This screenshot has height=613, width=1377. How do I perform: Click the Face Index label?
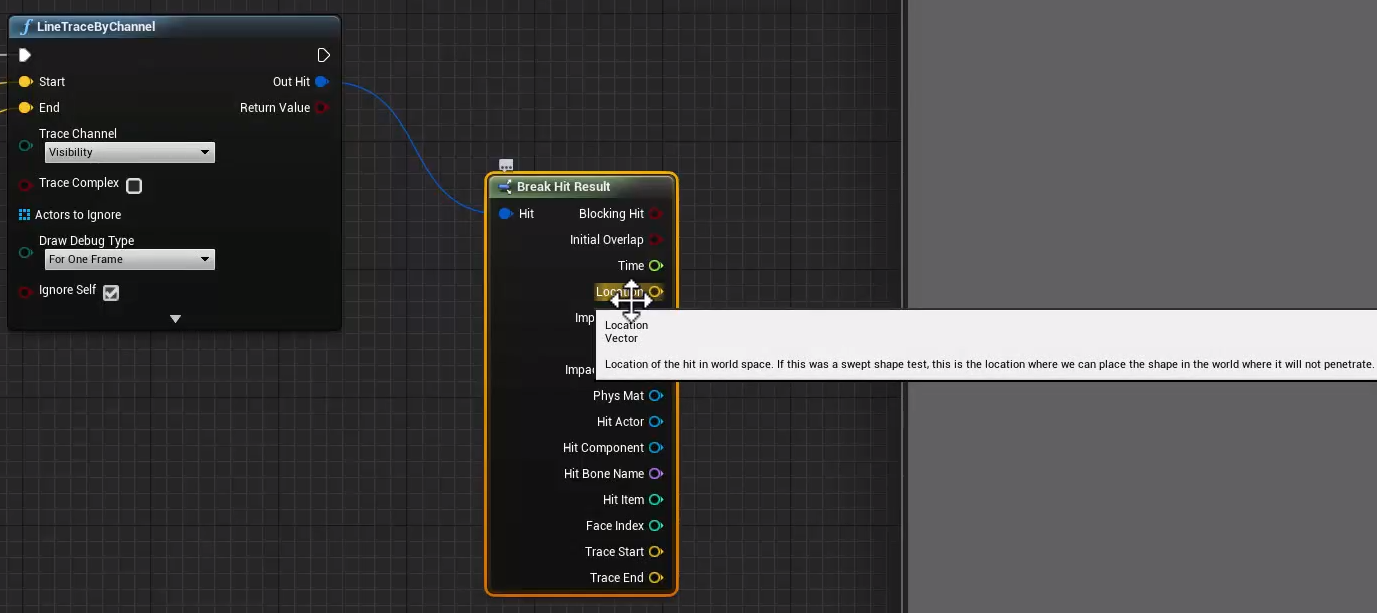615,526
